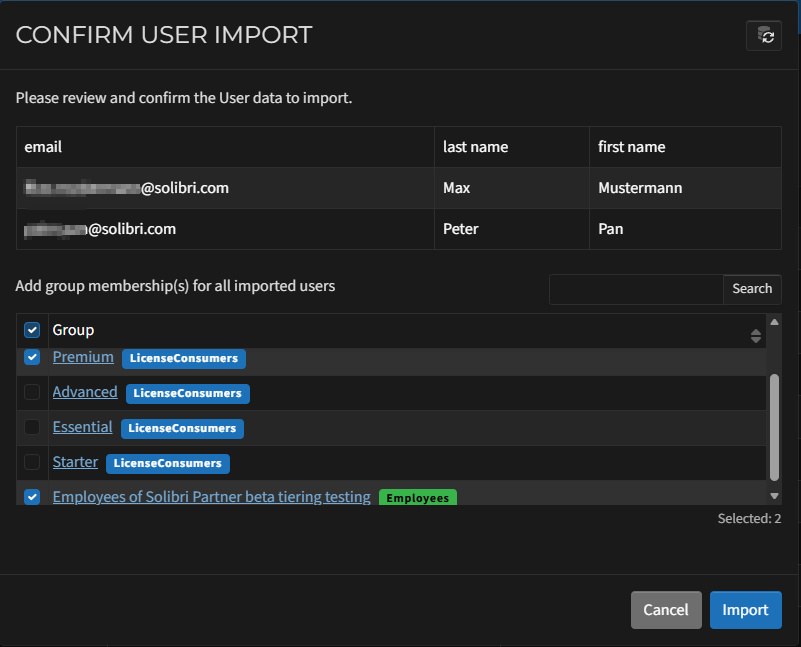Click into the group search field

[636, 289]
